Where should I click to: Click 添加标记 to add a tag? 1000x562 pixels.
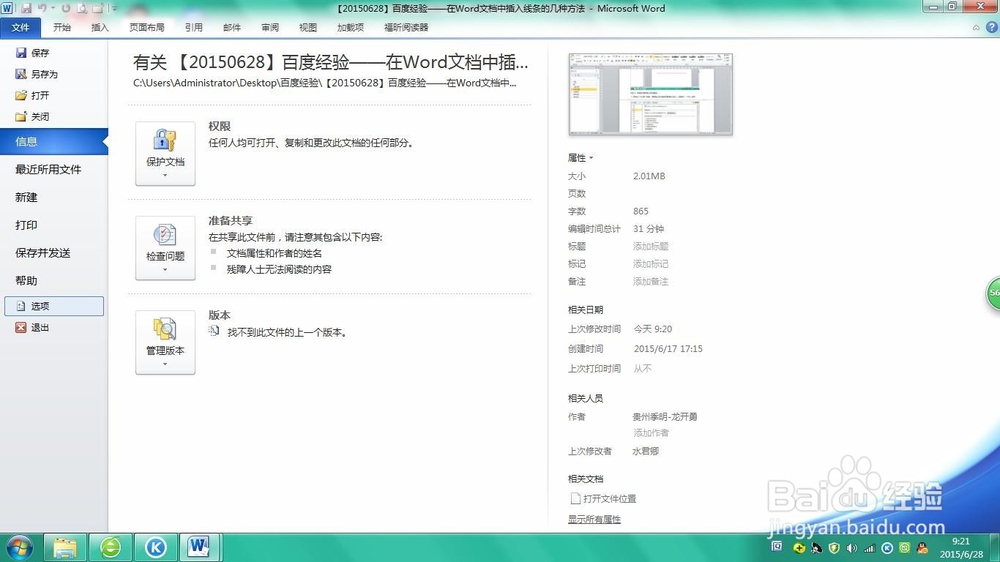[651, 263]
